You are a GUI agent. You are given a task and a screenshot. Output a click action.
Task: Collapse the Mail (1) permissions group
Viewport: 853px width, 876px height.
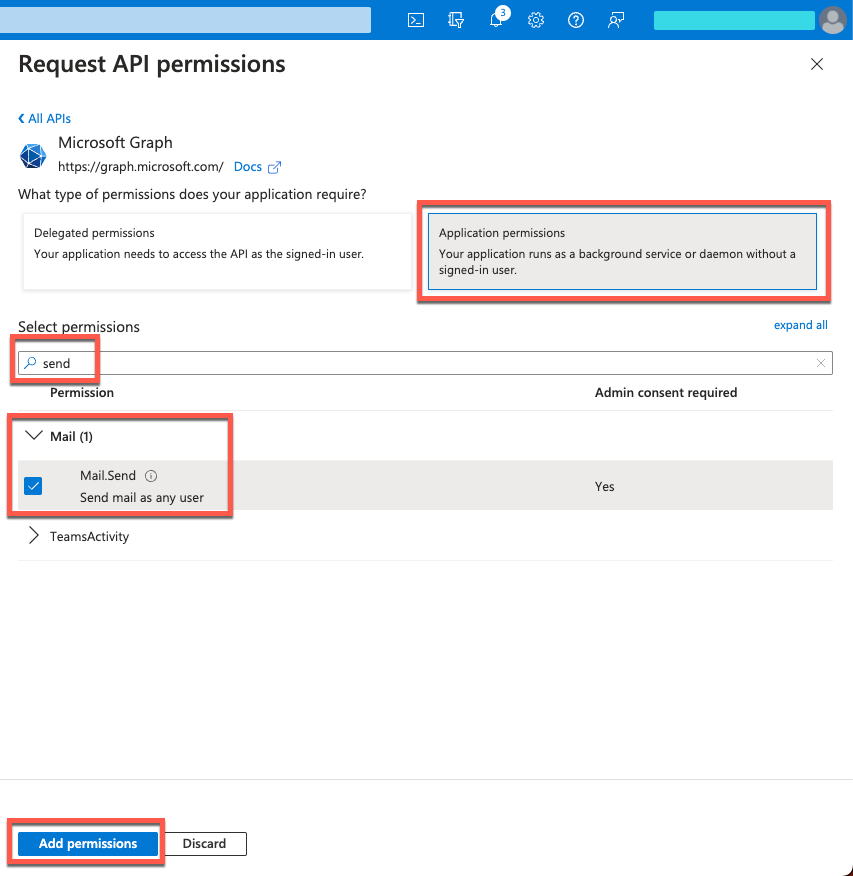point(35,435)
